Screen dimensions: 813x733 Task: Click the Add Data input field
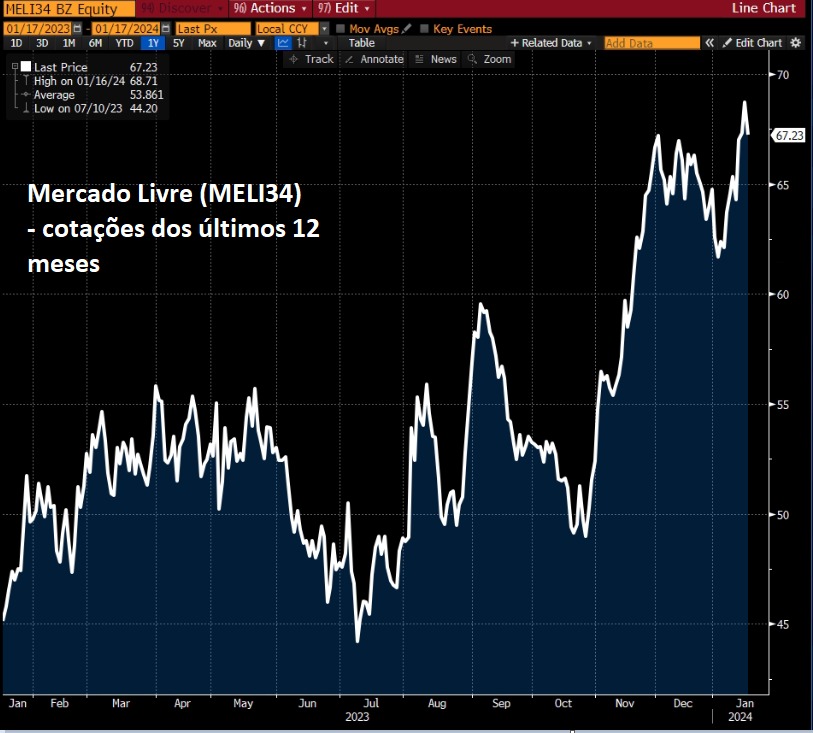click(652, 43)
